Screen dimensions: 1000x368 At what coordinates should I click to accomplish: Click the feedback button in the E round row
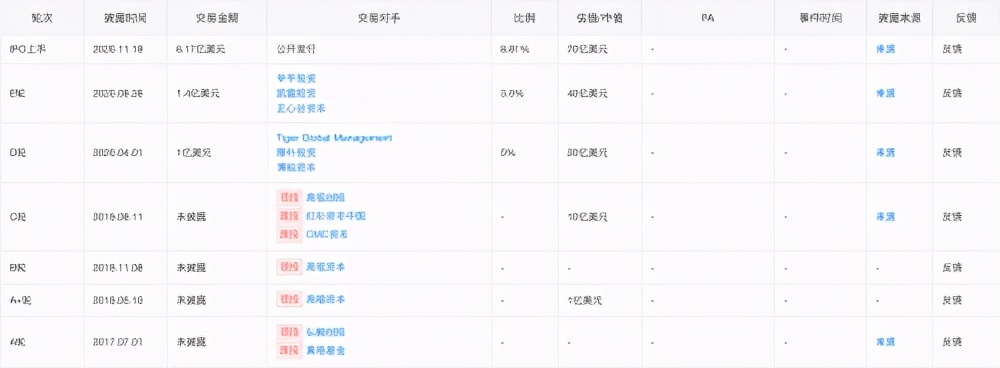point(952,93)
